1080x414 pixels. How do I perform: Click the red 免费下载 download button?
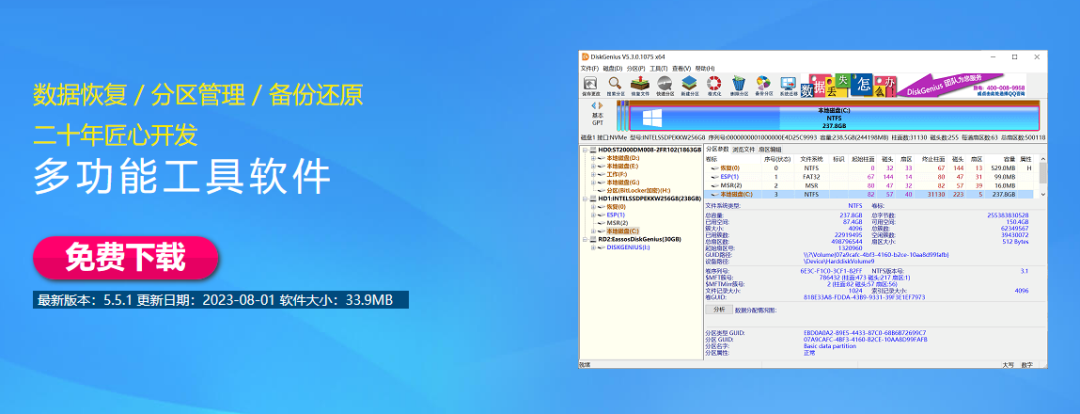[125, 258]
